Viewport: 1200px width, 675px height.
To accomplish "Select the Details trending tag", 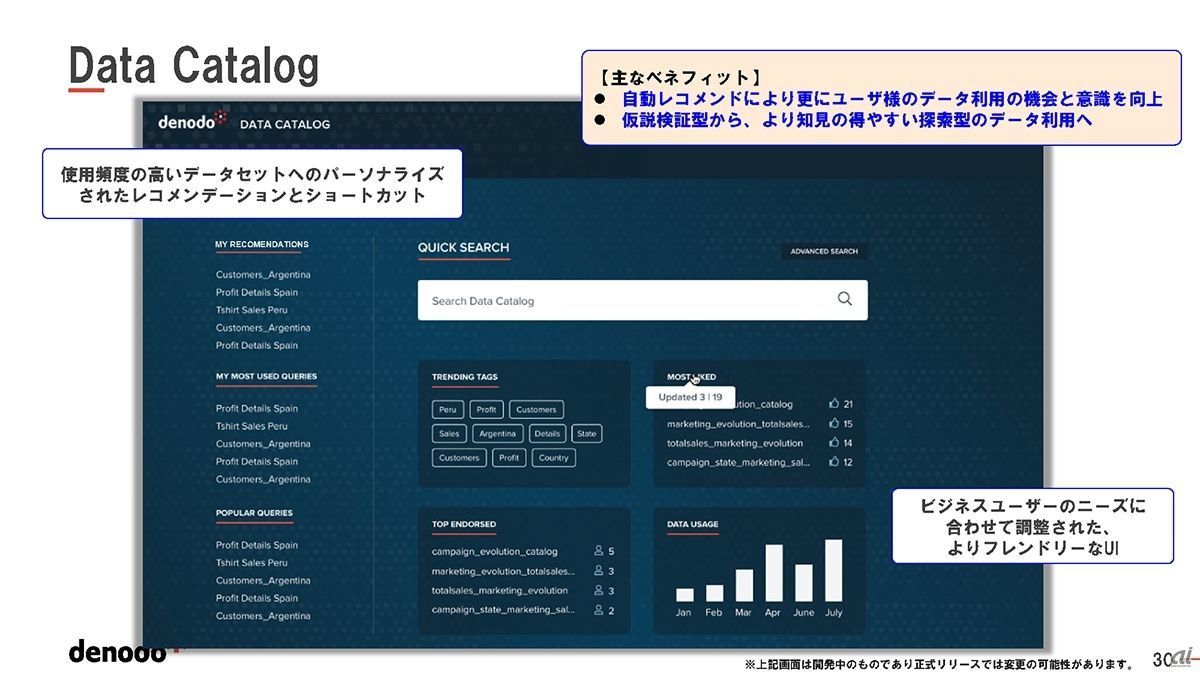I will click(x=547, y=433).
